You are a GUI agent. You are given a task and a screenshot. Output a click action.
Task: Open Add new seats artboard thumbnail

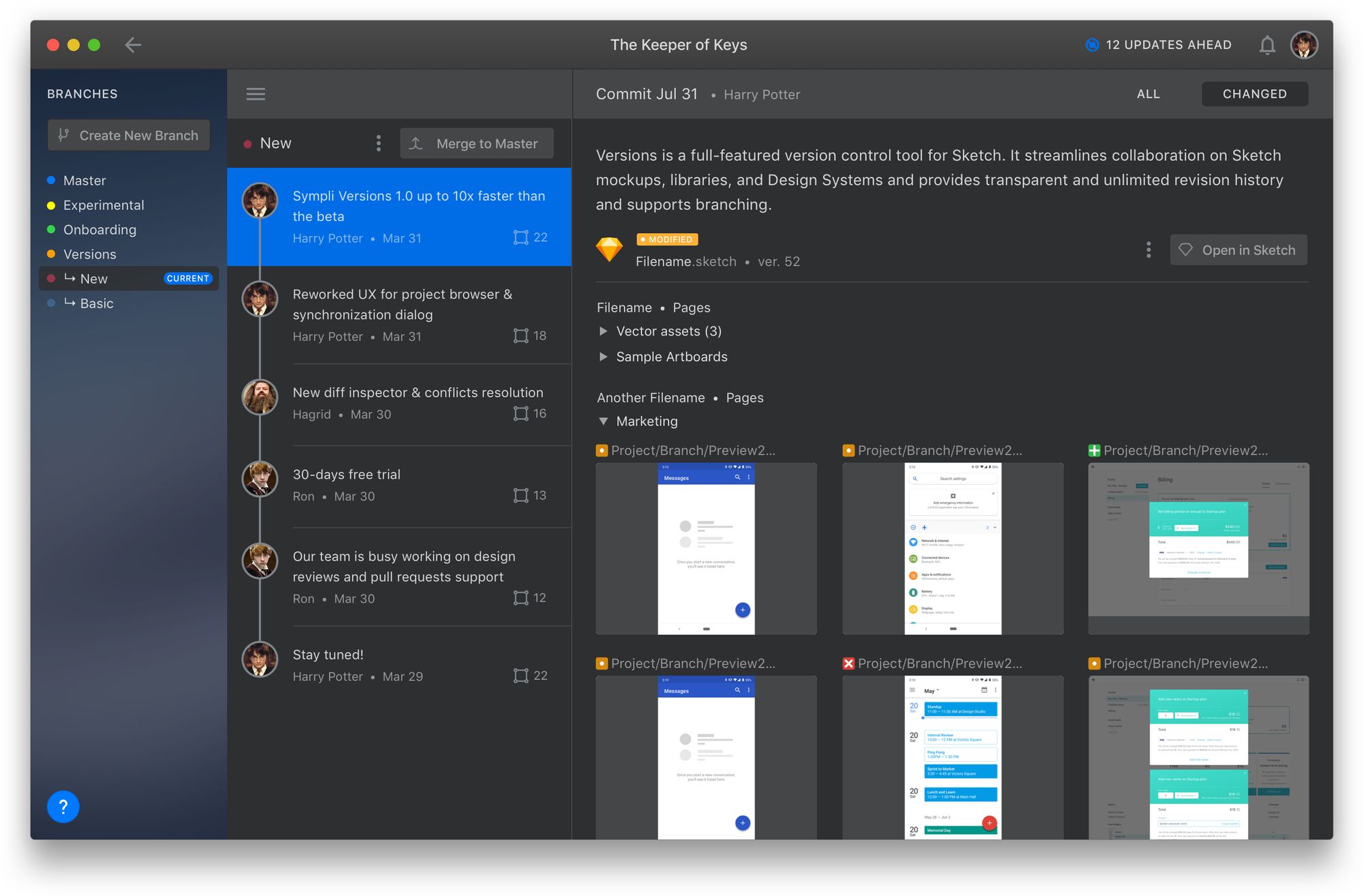click(1199, 758)
